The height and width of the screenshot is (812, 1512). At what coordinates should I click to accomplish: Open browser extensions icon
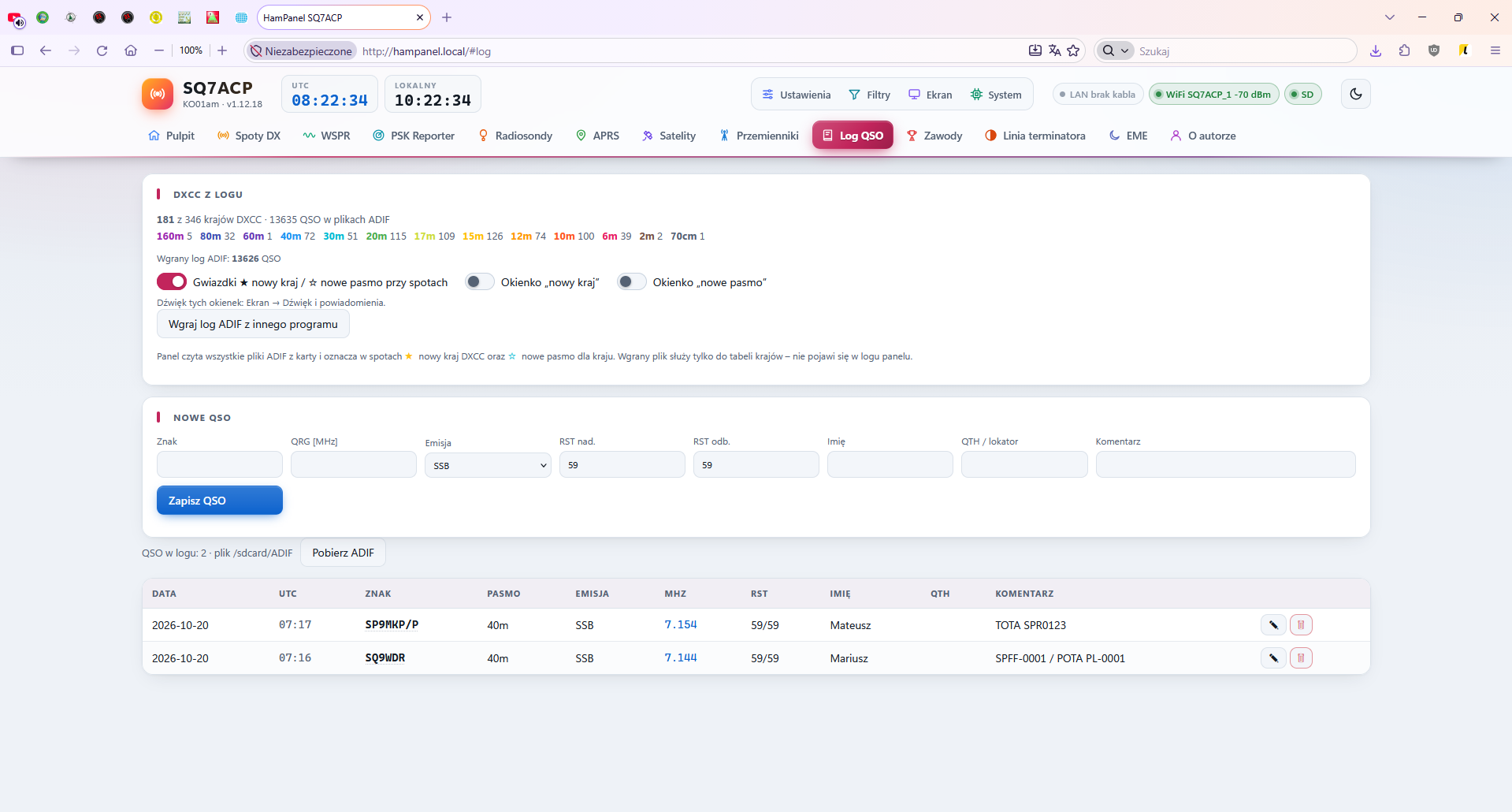(1404, 50)
